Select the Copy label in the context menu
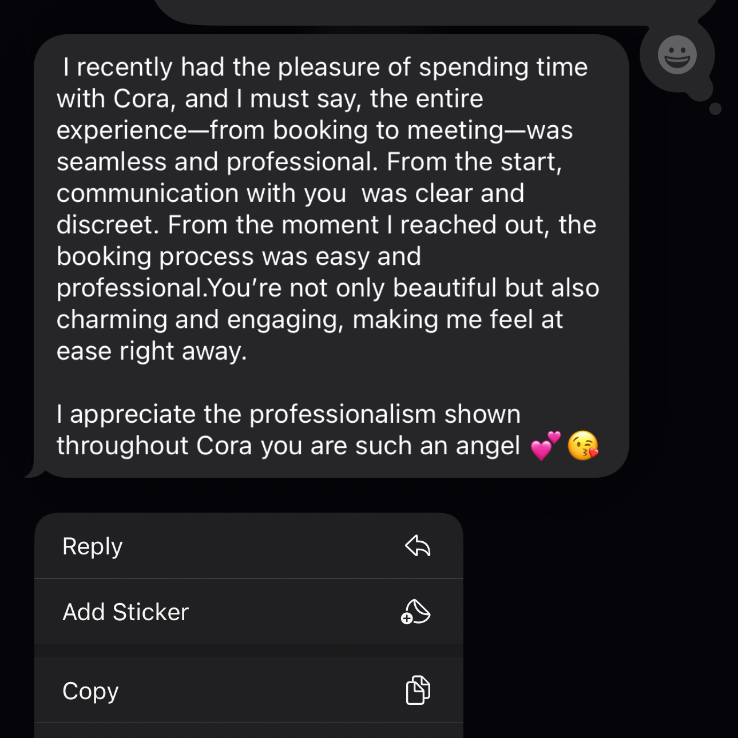This screenshot has height=738, width=738. 90,691
